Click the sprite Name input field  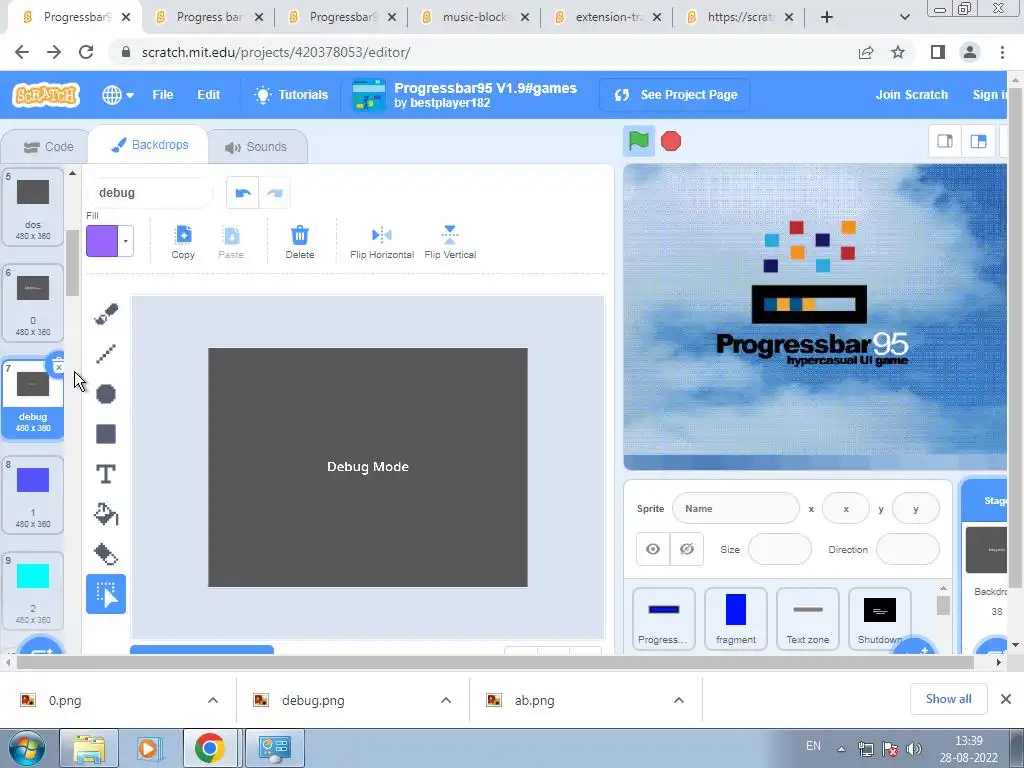(x=735, y=508)
